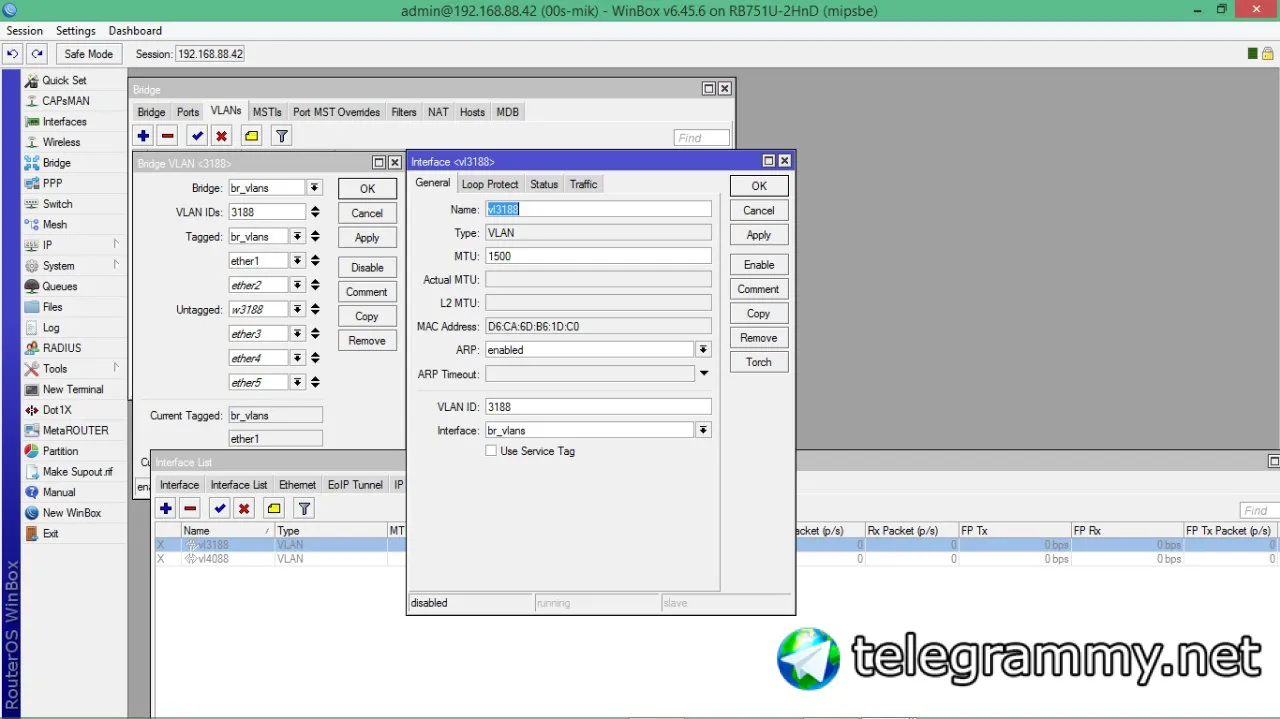
Task: Click VLAN ID field in Interface dialog
Action: point(598,407)
